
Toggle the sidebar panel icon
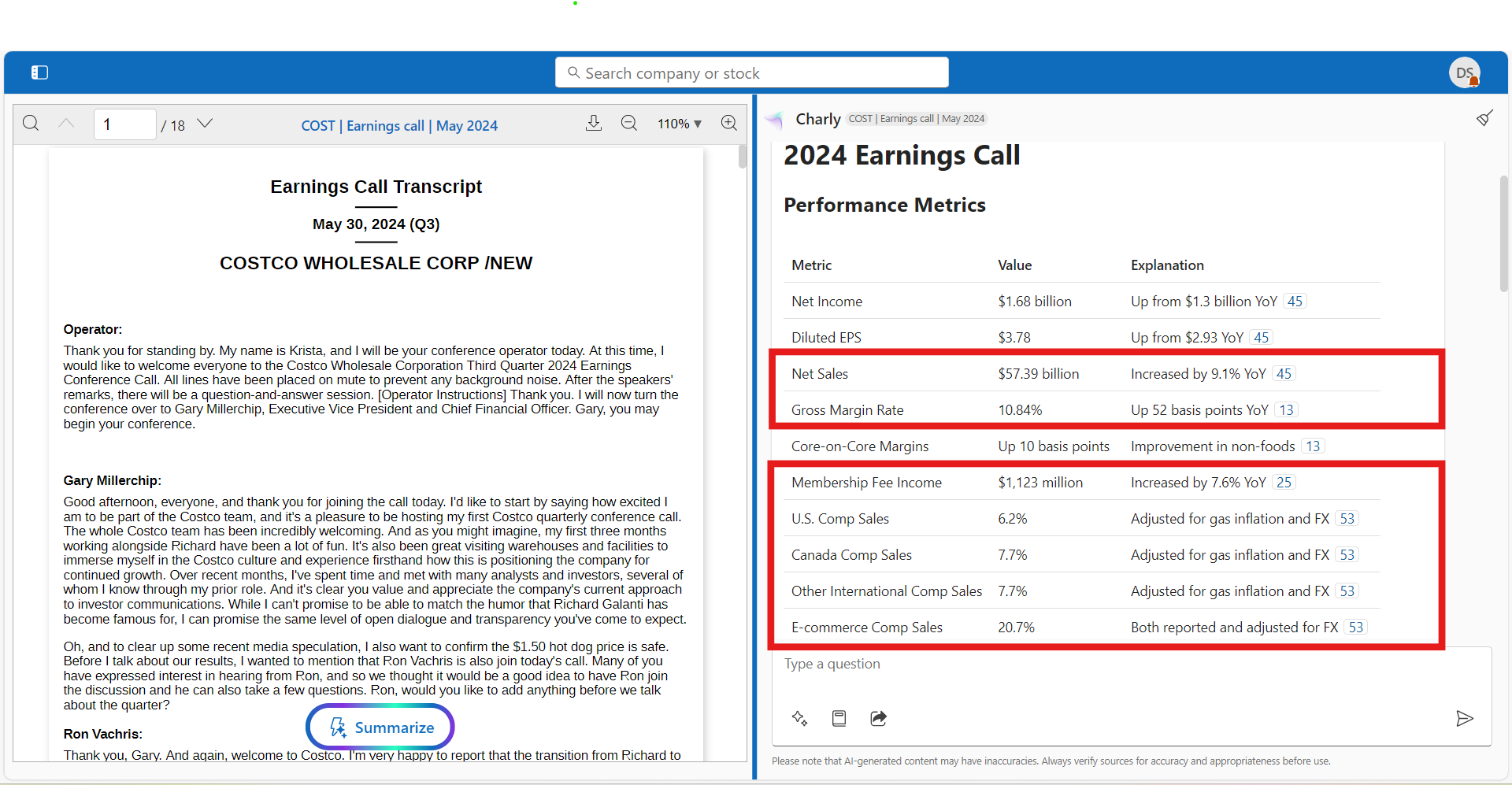39,72
